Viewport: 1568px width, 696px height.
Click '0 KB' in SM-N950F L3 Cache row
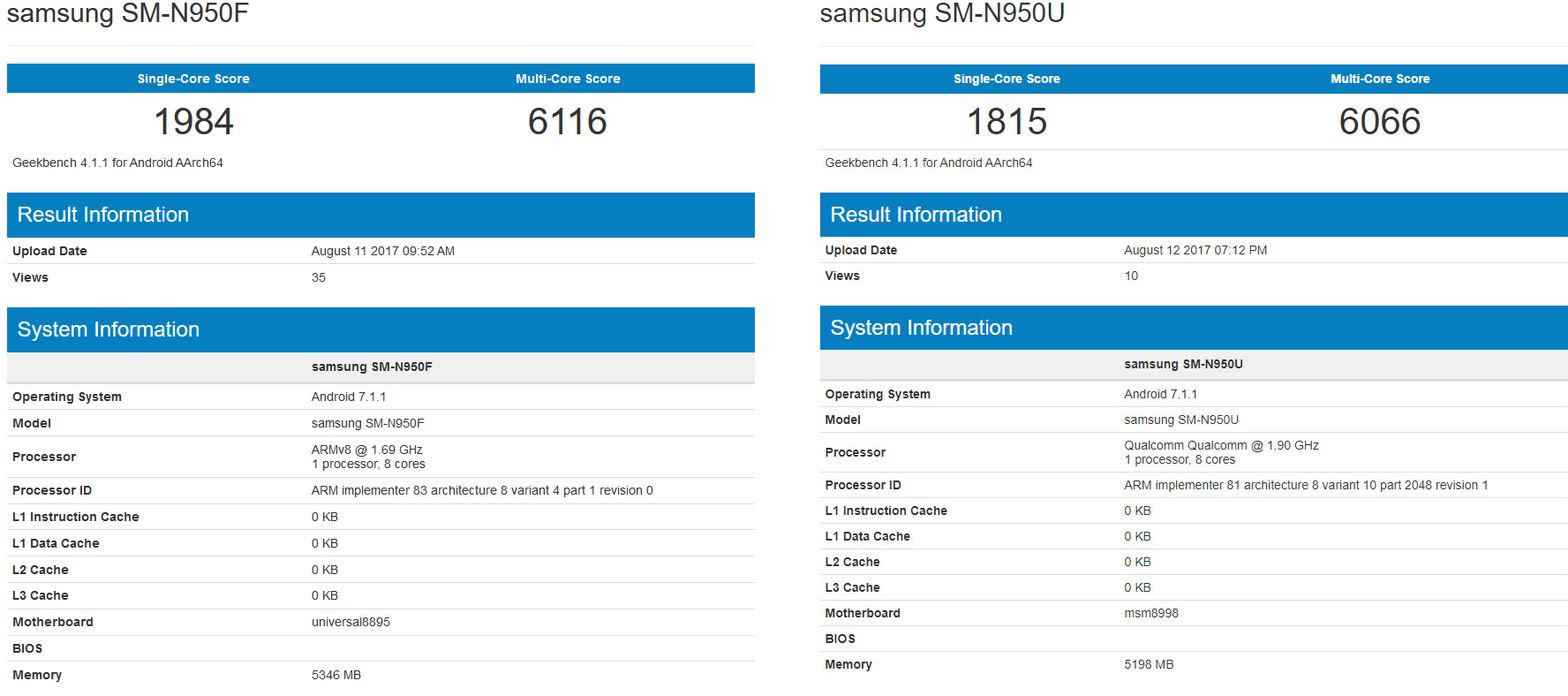(325, 595)
